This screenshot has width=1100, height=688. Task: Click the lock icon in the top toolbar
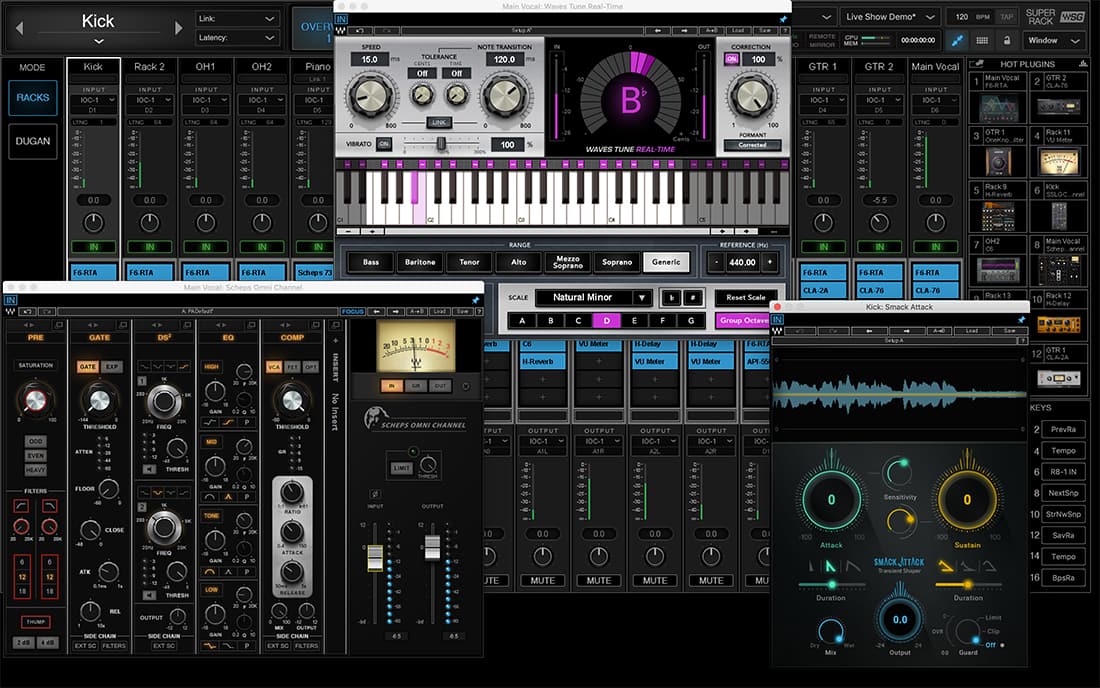click(1007, 39)
